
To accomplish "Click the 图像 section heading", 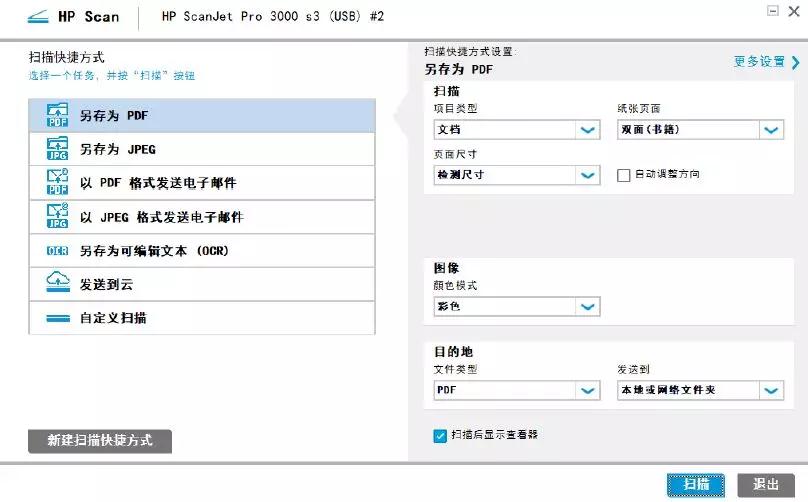I will point(446,267).
